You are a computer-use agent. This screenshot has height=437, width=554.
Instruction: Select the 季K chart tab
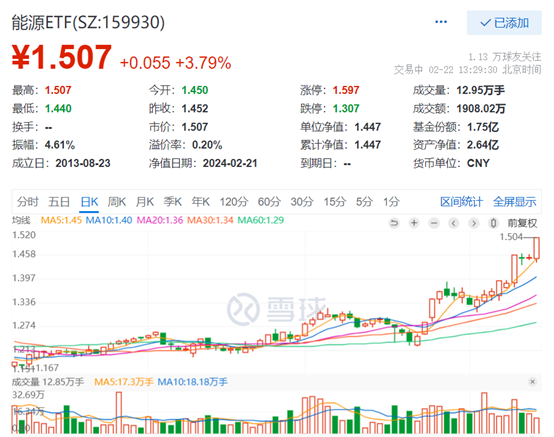173,202
